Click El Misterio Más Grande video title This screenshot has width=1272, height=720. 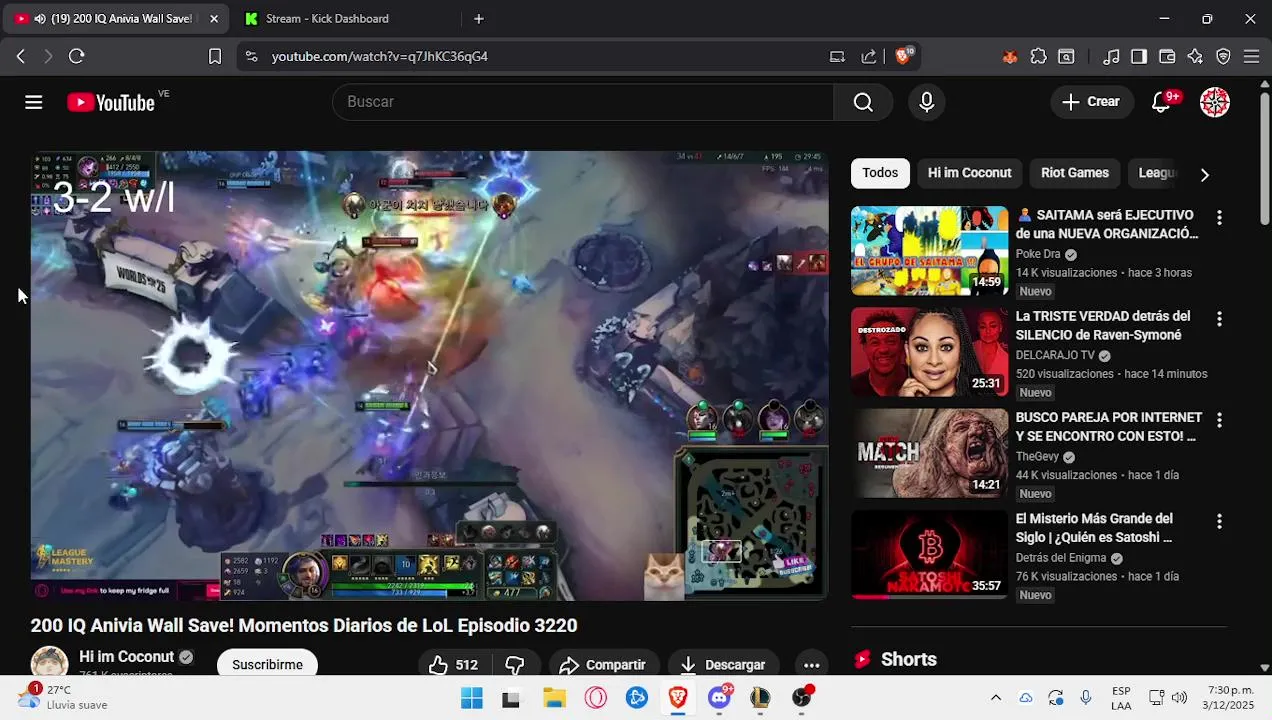coord(1094,528)
